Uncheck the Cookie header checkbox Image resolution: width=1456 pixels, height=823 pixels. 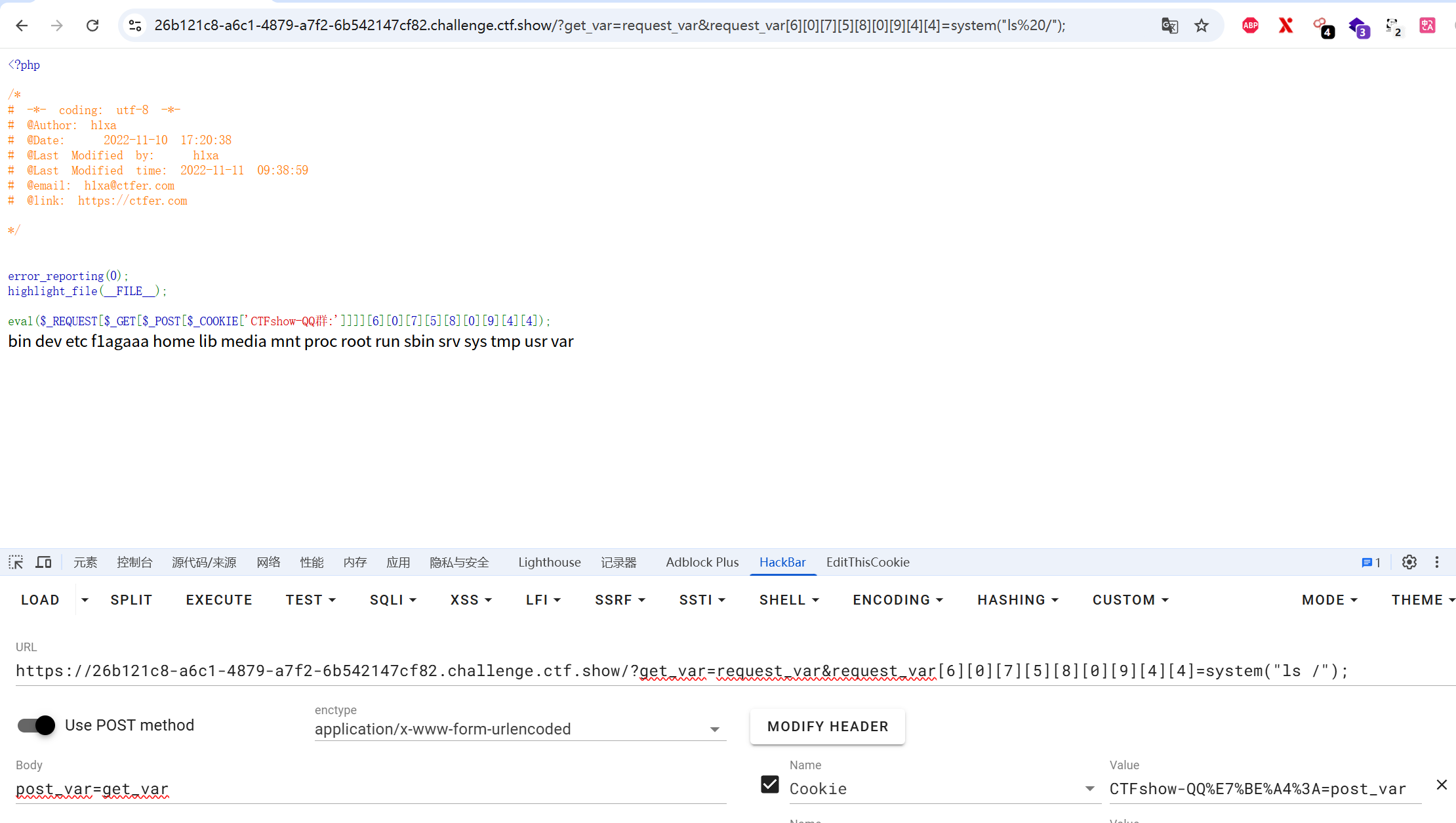[x=770, y=784]
